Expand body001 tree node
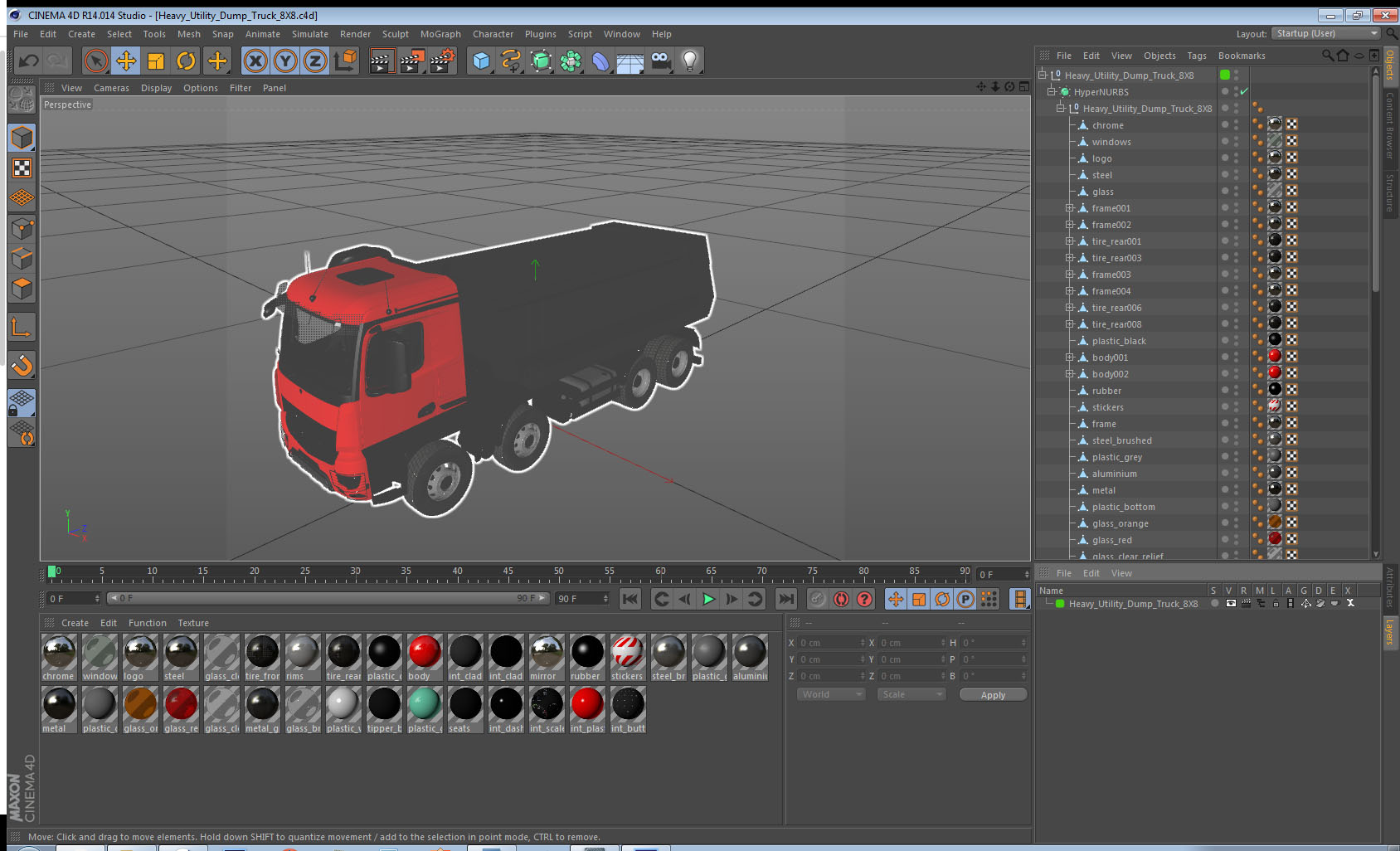 tap(1070, 357)
